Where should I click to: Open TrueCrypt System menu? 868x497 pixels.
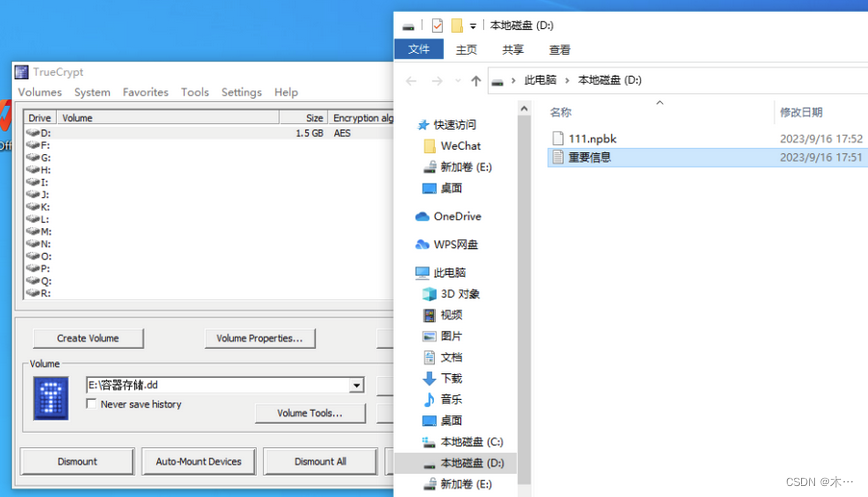[92, 92]
